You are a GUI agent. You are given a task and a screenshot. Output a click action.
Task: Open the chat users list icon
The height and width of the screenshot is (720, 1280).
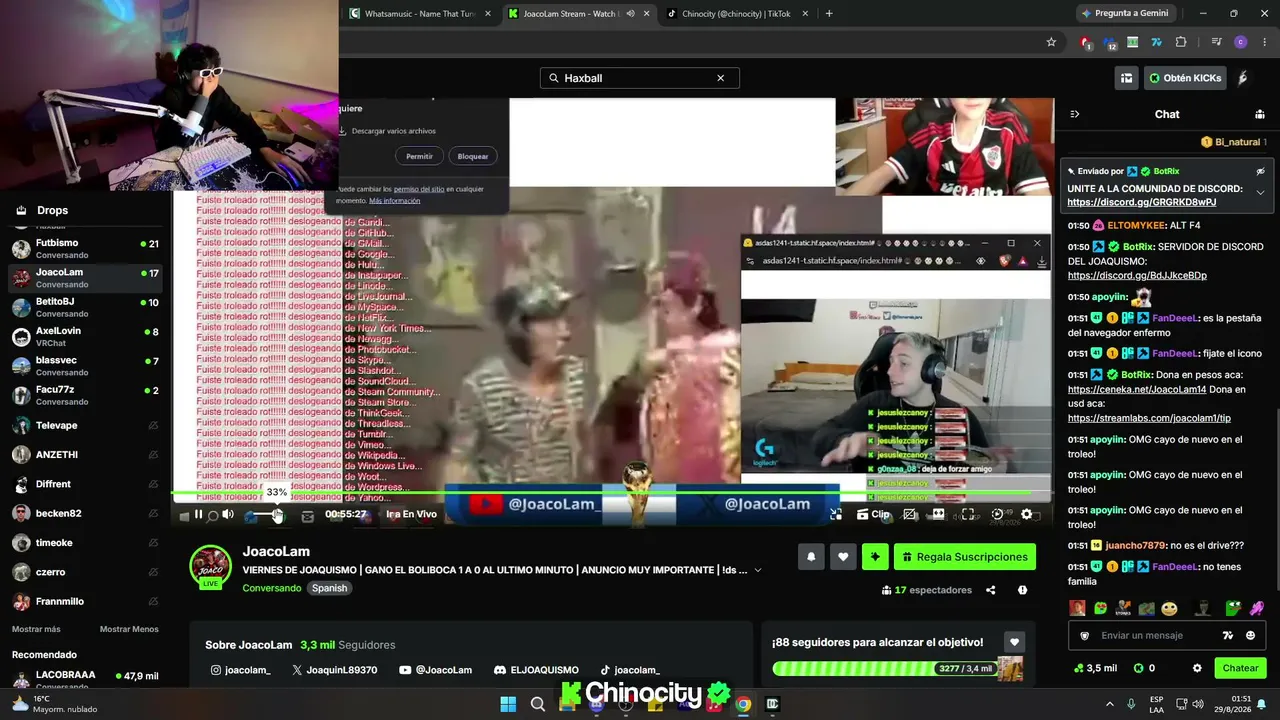pos(1259,114)
